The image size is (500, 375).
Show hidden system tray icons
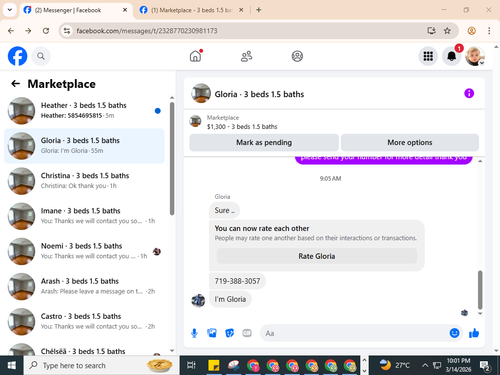point(425,365)
